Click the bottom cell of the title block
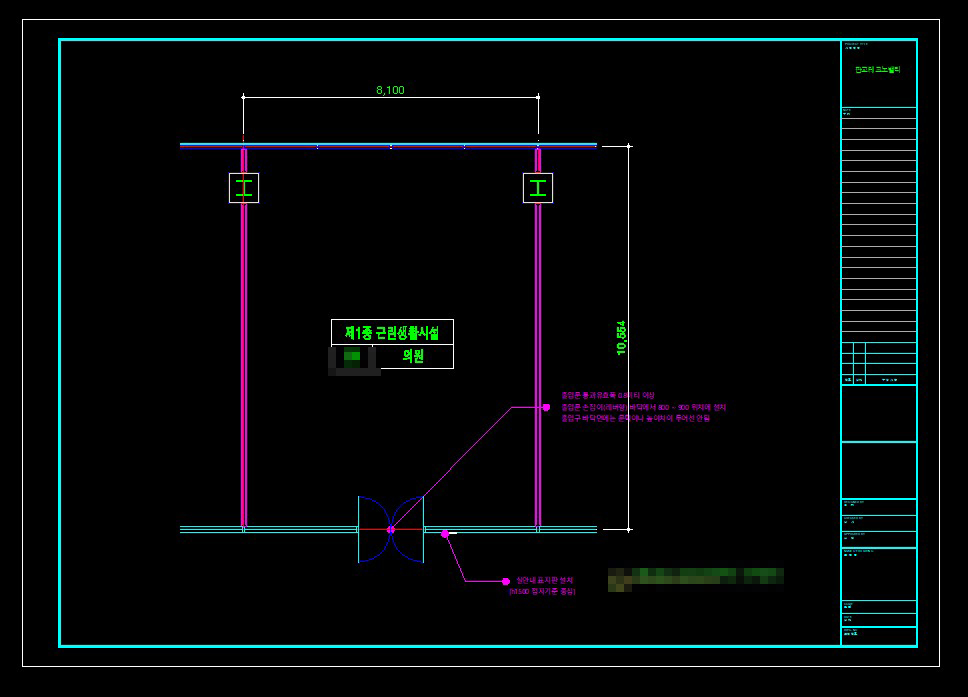The width and height of the screenshot is (968, 697). click(878, 636)
